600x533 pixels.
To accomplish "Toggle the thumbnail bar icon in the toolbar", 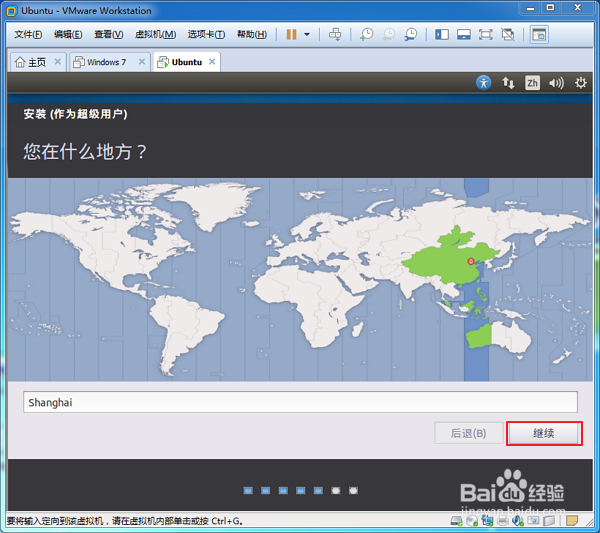I will [x=463, y=34].
